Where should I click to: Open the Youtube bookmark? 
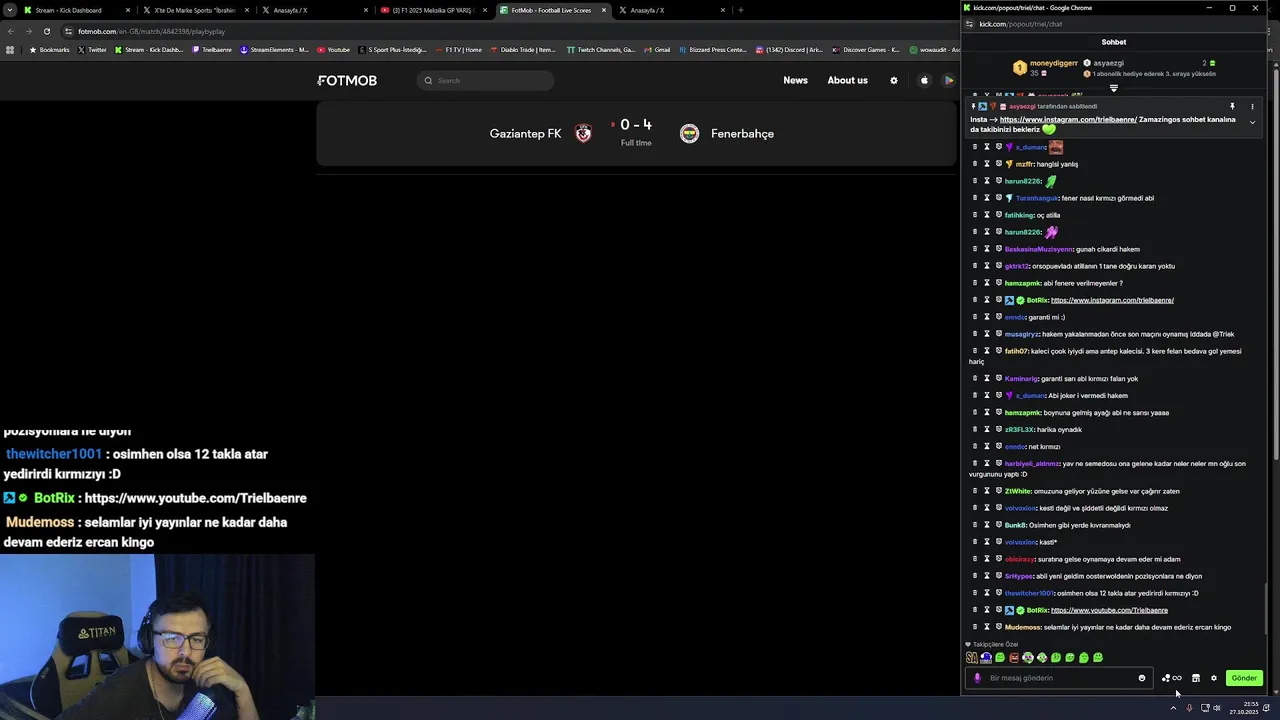pos(334,50)
